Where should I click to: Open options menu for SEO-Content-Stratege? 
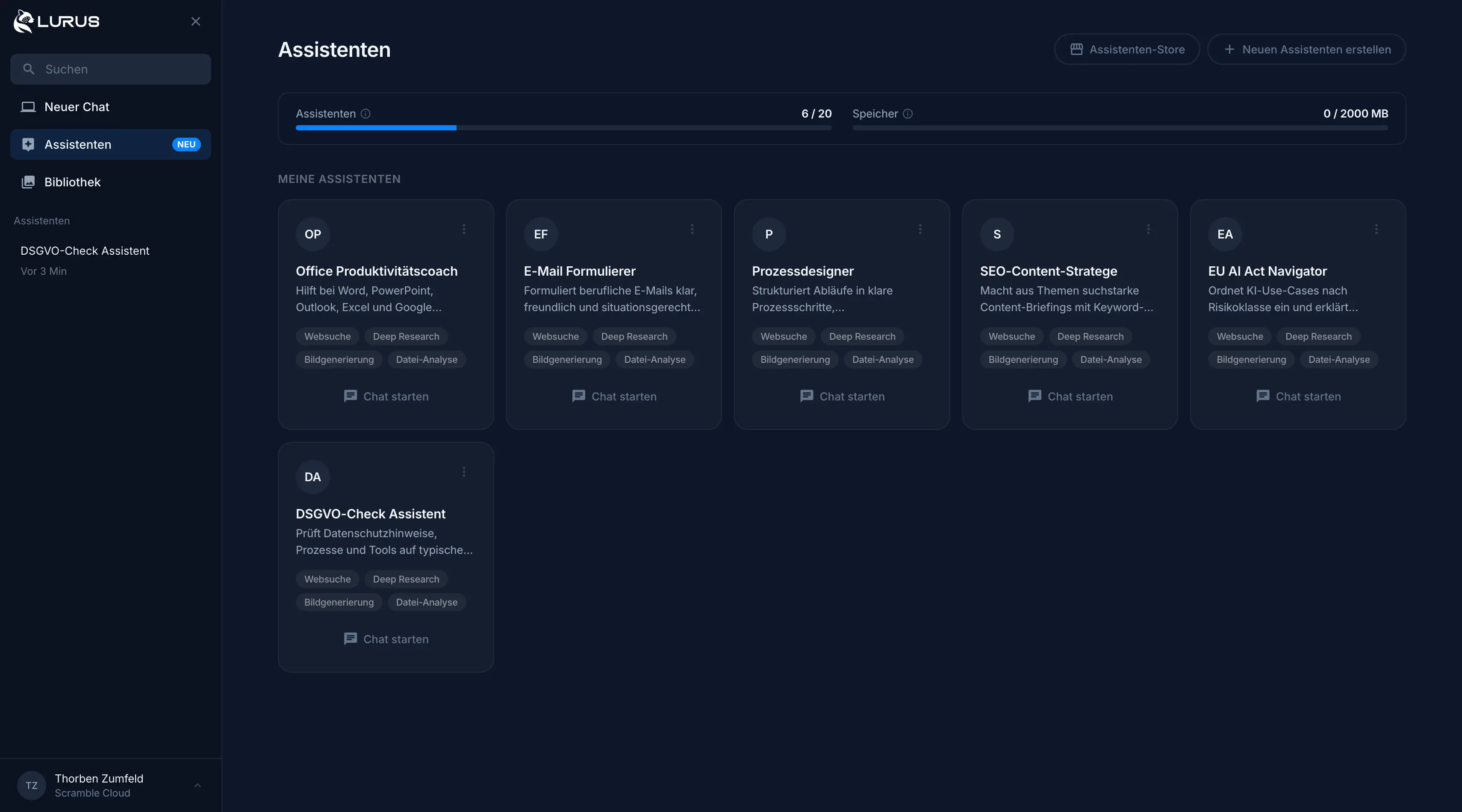[x=1148, y=229]
